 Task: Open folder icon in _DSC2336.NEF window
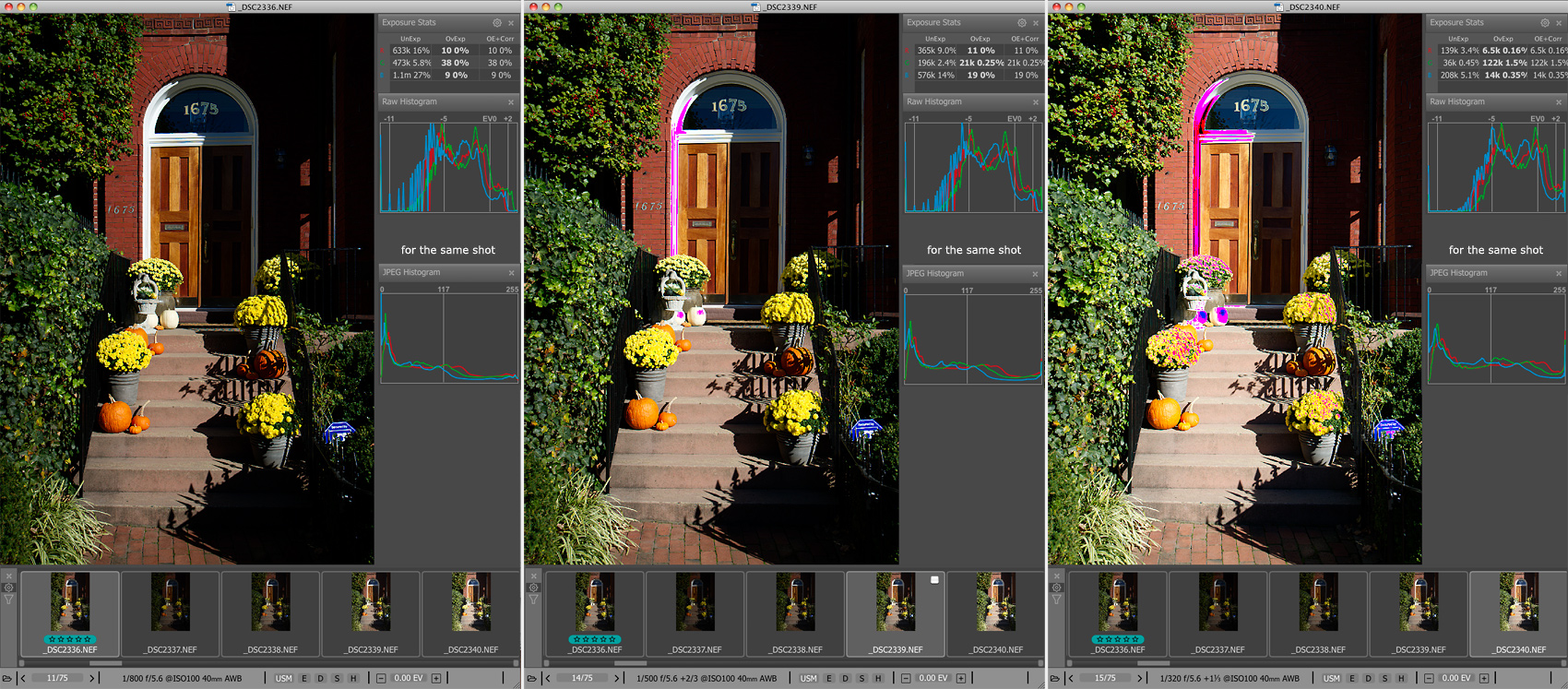tap(7, 678)
